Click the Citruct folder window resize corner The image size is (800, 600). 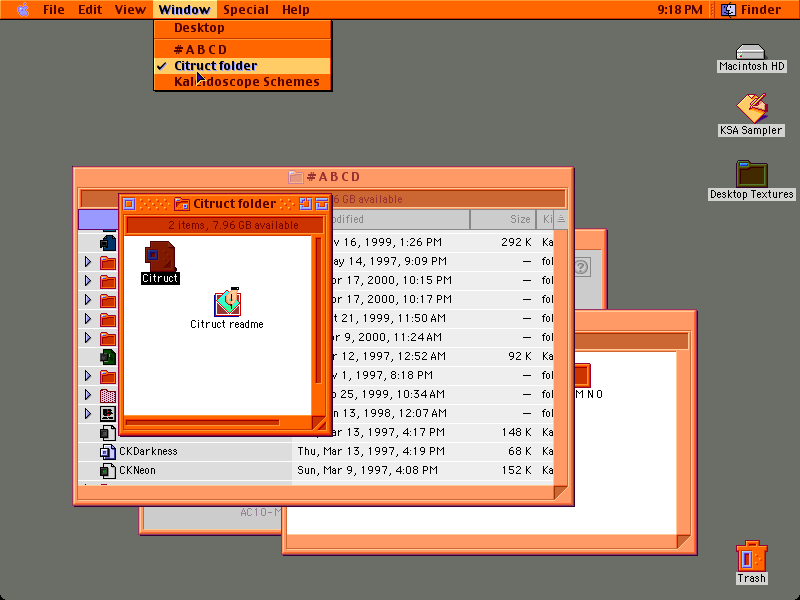tap(319, 423)
